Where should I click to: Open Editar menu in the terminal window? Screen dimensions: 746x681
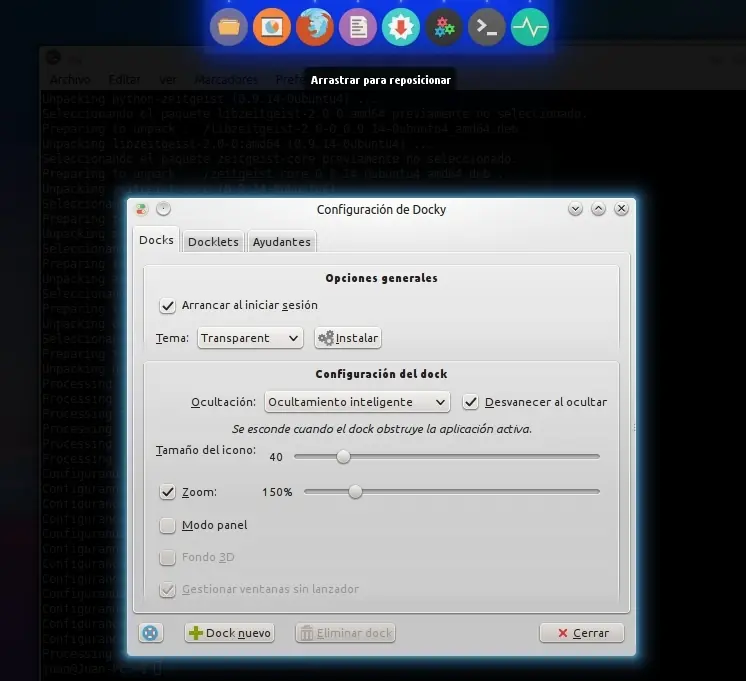tap(124, 79)
